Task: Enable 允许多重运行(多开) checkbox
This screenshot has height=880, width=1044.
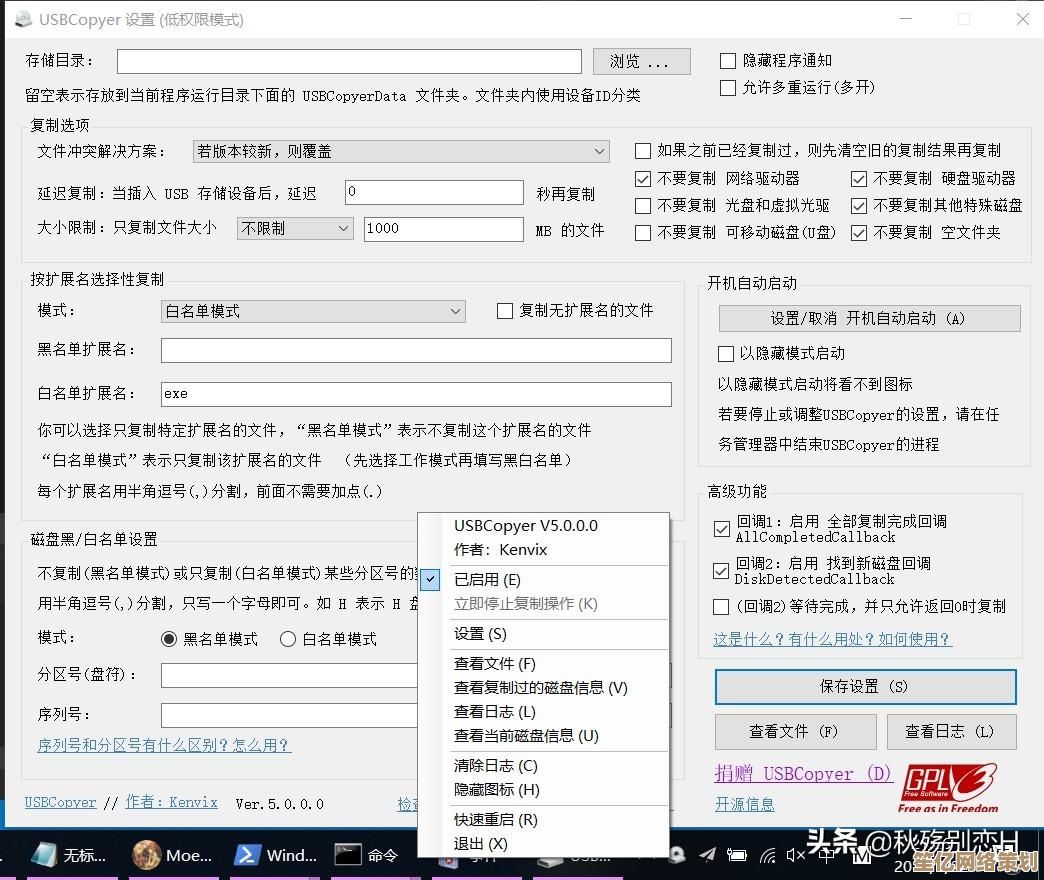Action: [728, 88]
